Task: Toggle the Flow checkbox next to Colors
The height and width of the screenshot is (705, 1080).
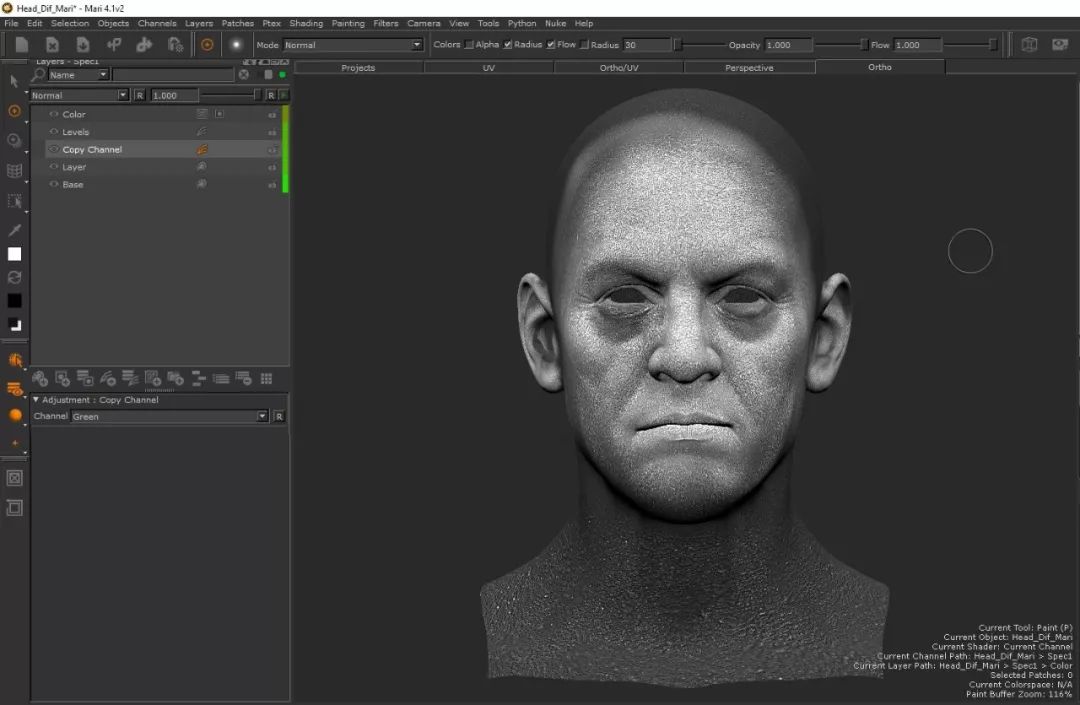Action: point(551,45)
